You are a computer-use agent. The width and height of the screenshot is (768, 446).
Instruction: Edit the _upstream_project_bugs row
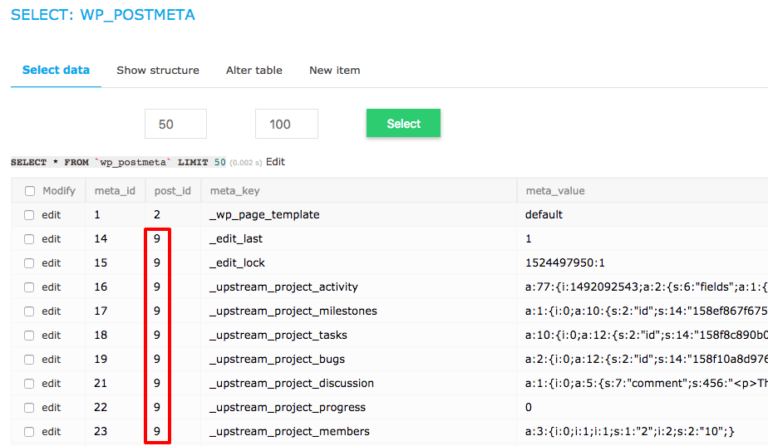52,359
